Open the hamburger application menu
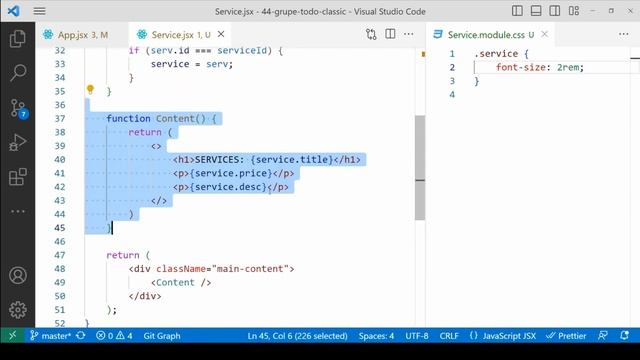 (x=40, y=11)
